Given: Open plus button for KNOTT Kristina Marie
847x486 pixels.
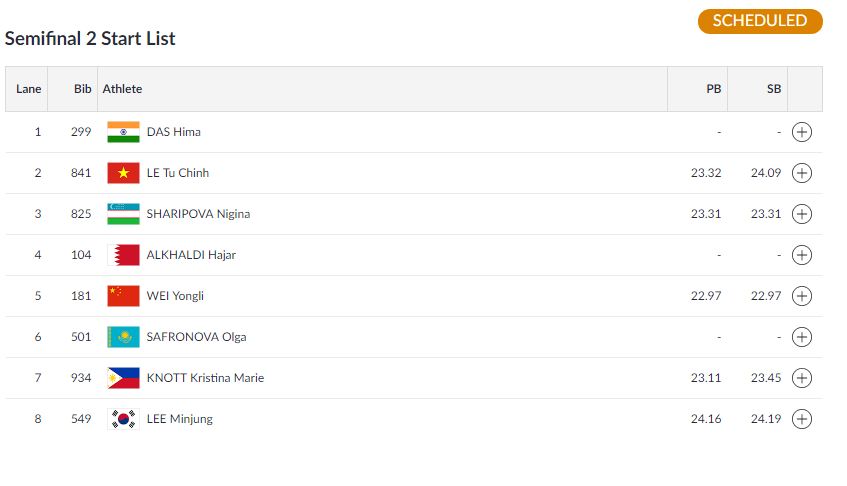Looking at the screenshot, I should [x=801, y=378].
